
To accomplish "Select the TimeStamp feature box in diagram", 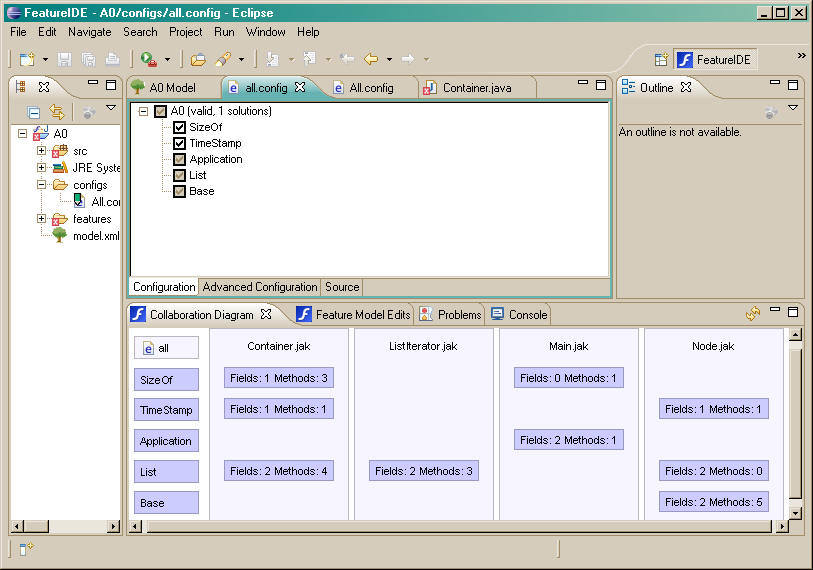I will tap(166, 410).
